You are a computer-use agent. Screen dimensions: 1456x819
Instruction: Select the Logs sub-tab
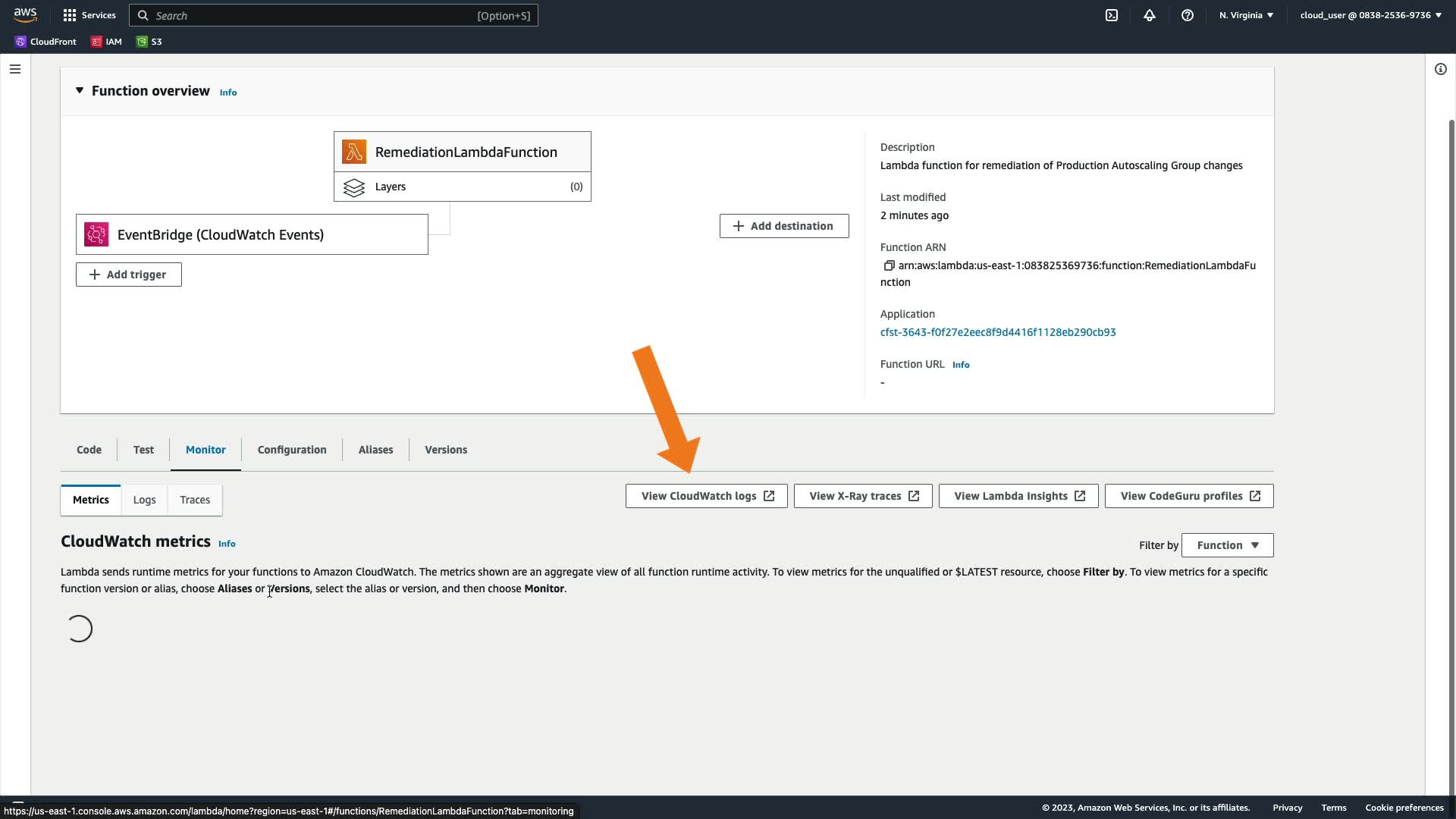click(144, 500)
